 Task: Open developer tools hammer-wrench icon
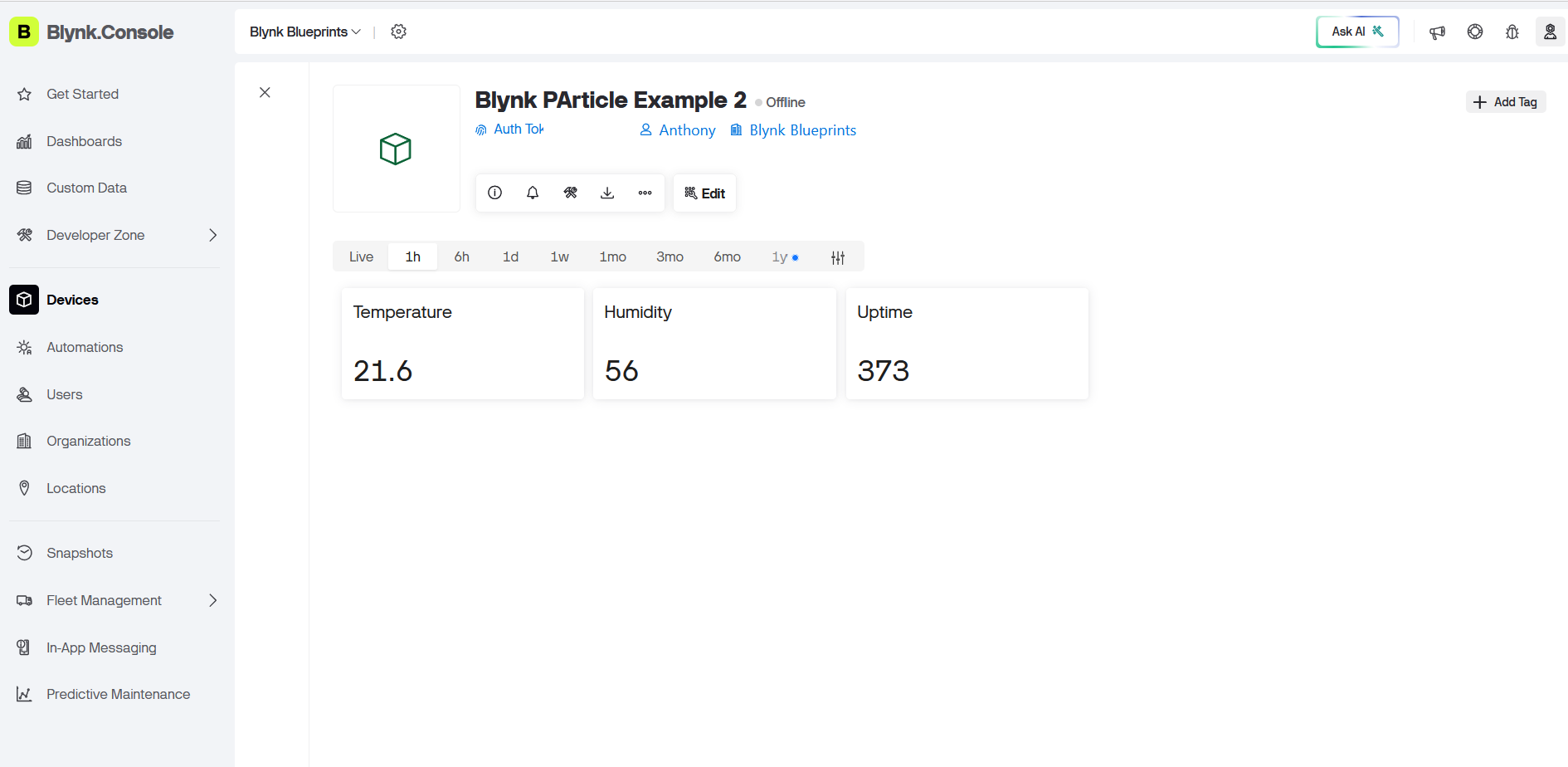click(570, 193)
